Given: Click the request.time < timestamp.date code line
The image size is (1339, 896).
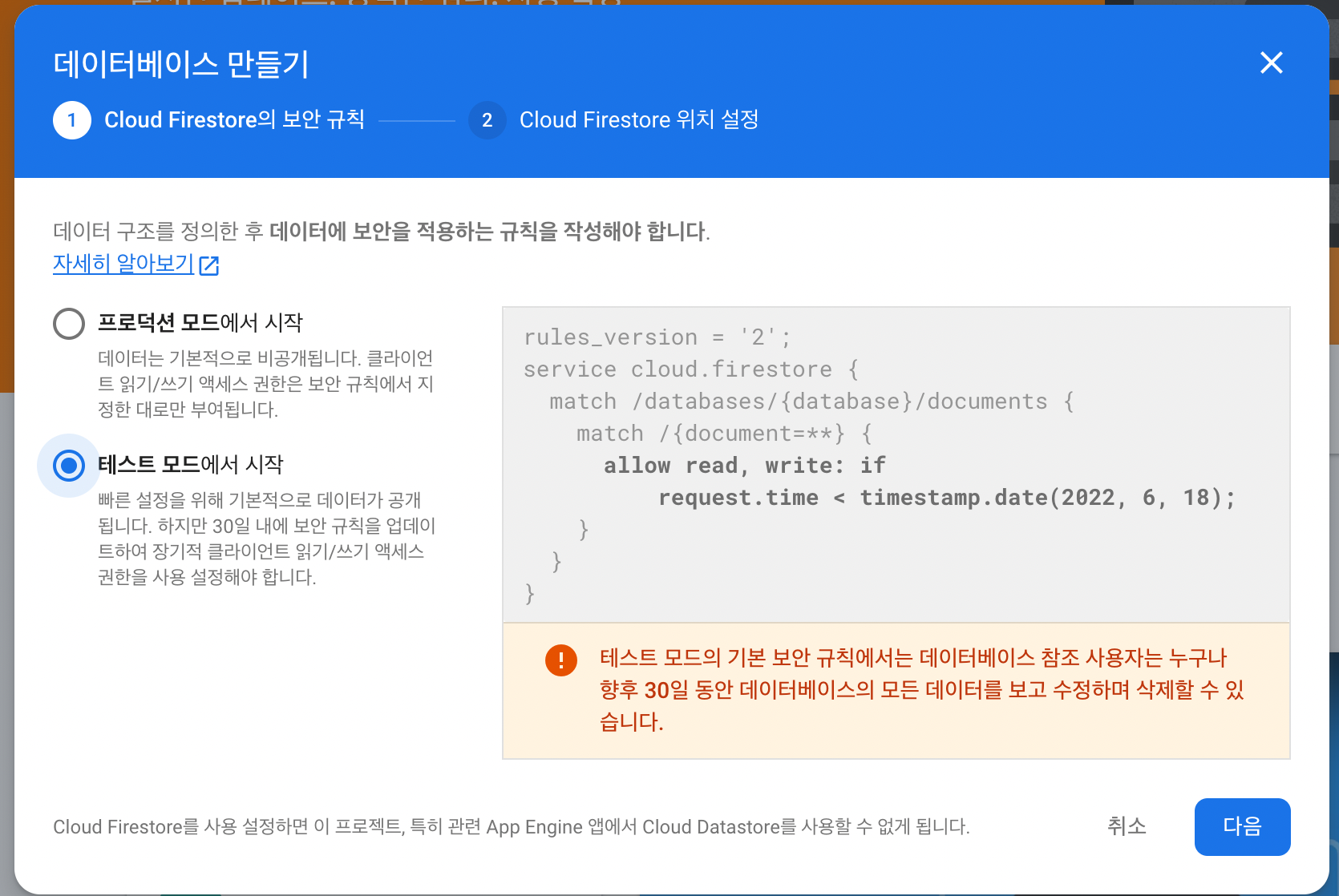Looking at the screenshot, I should click(x=947, y=498).
